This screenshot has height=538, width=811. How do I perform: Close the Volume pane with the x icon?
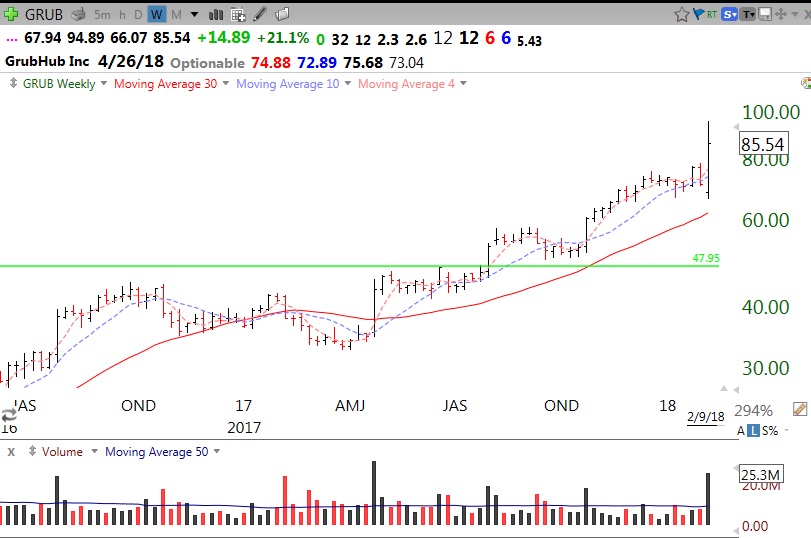[x=11, y=452]
